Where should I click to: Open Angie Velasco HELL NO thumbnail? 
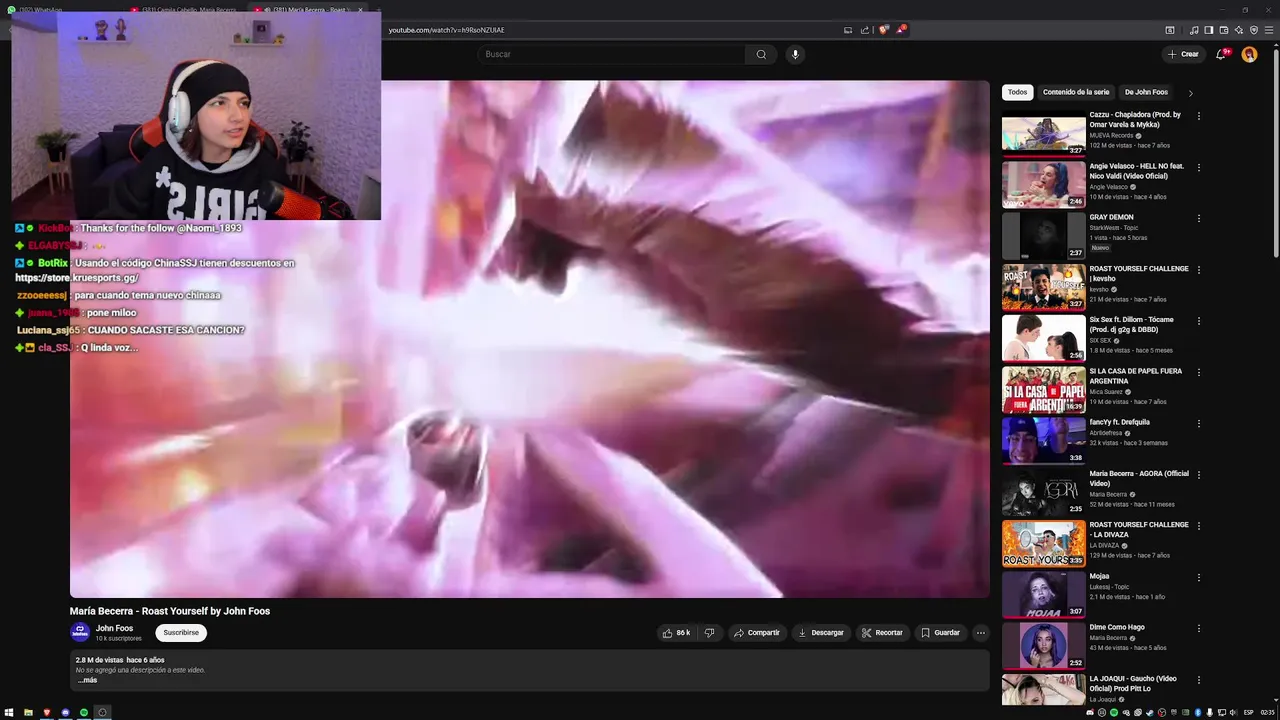pyautogui.click(x=1043, y=186)
